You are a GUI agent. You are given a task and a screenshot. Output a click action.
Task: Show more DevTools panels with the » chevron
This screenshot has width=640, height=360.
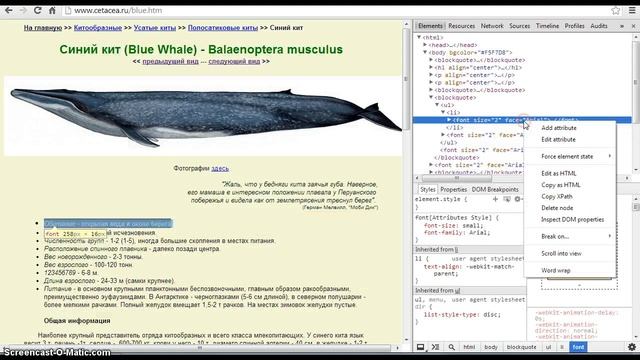click(x=622, y=26)
